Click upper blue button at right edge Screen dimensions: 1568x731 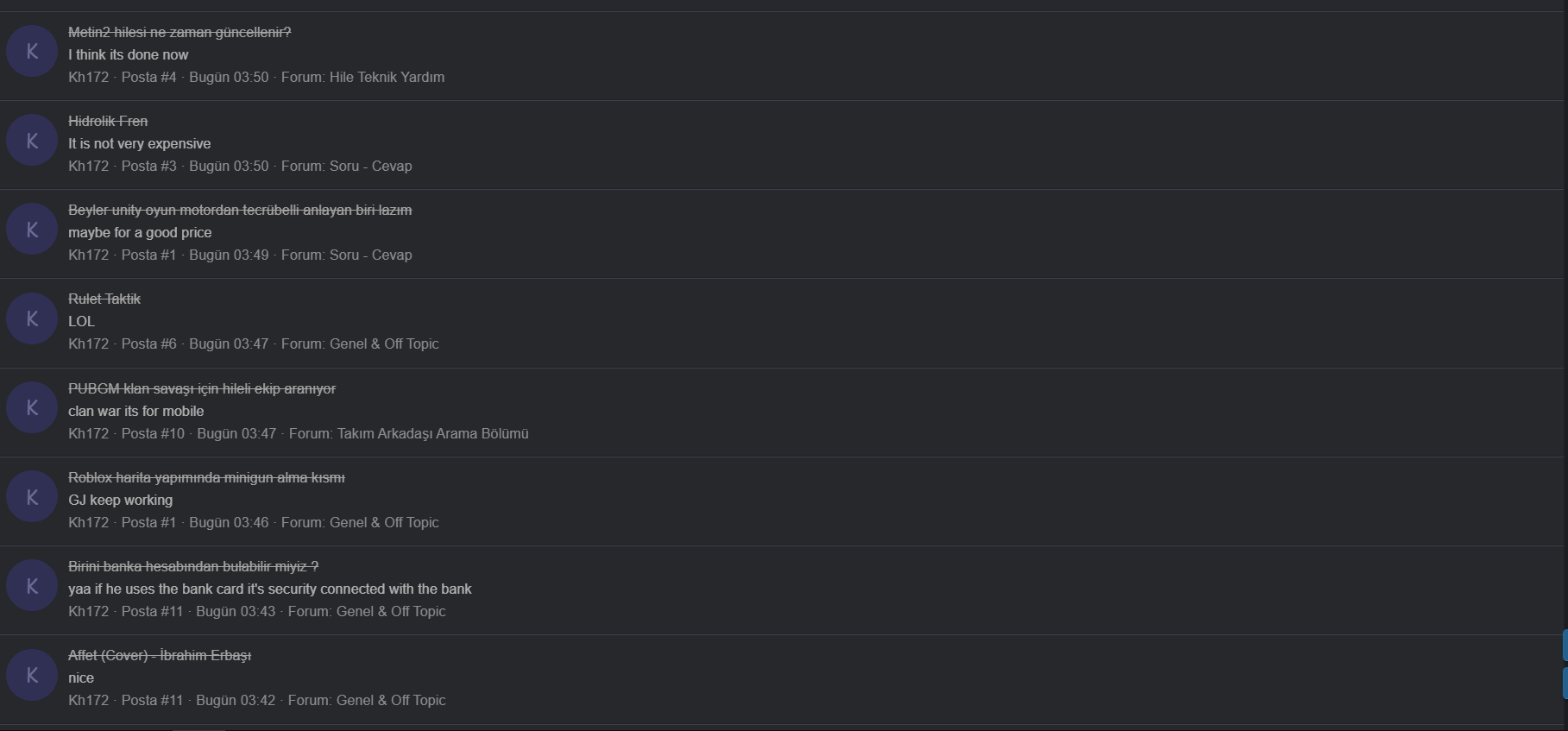click(1565, 646)
